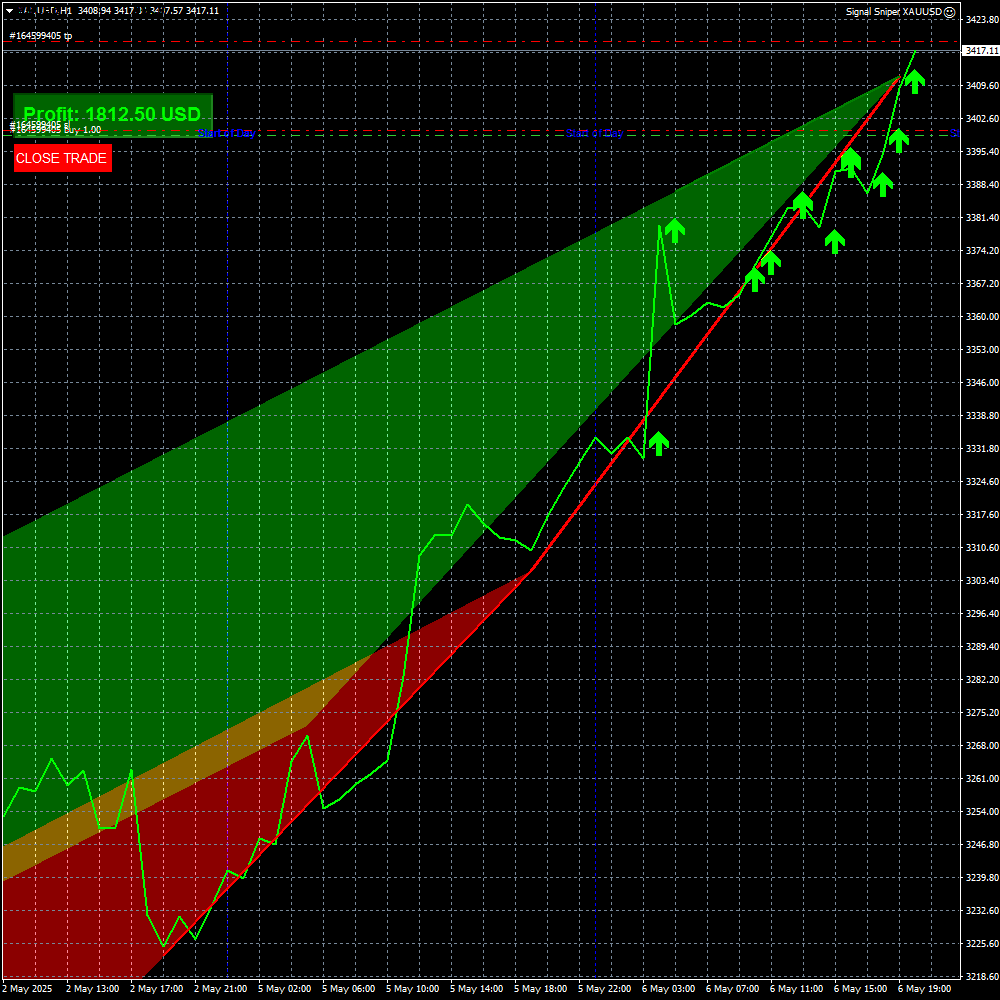Click the #164599405 sl order label
1000x1000 pixels.
point(40,124)
